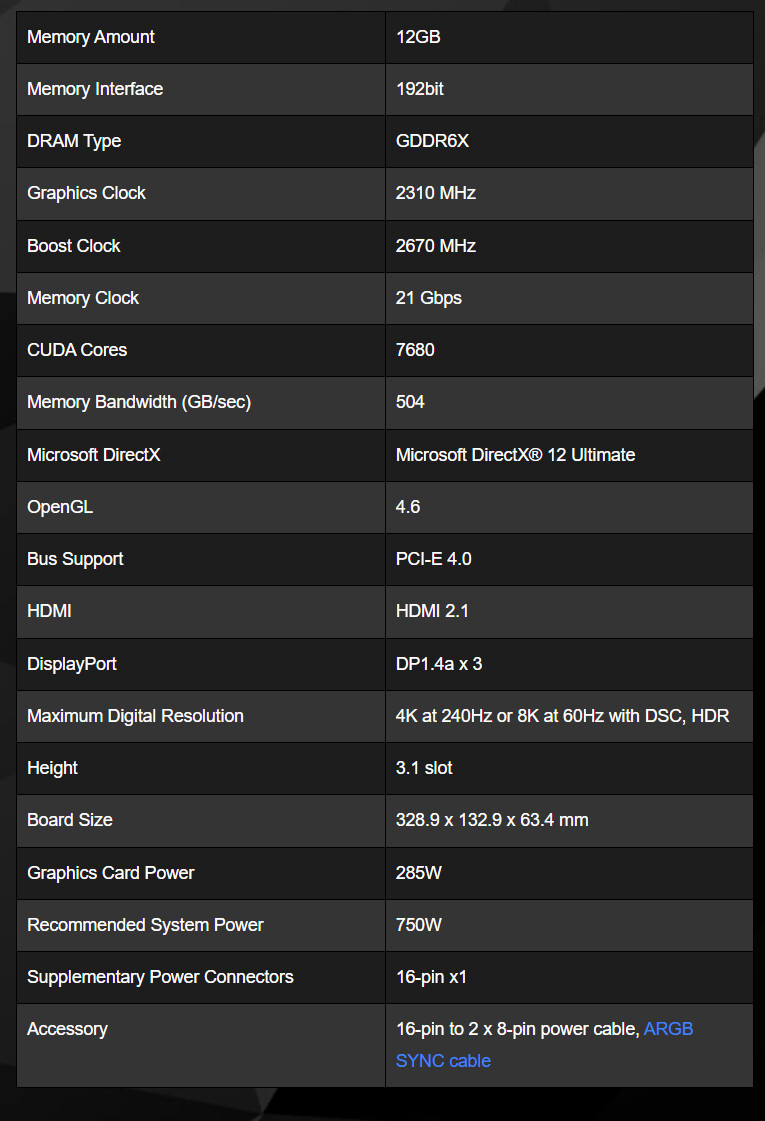Click the 285W Graphics Card Power value
The width and height of the screenshot is (765, 1121).
coord(419,873)
